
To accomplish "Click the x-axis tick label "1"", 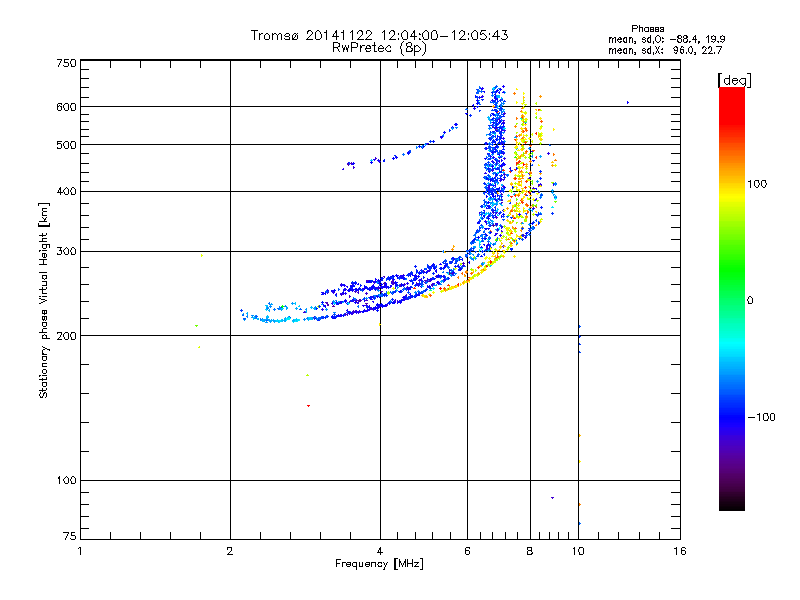I will pos(80,552).
